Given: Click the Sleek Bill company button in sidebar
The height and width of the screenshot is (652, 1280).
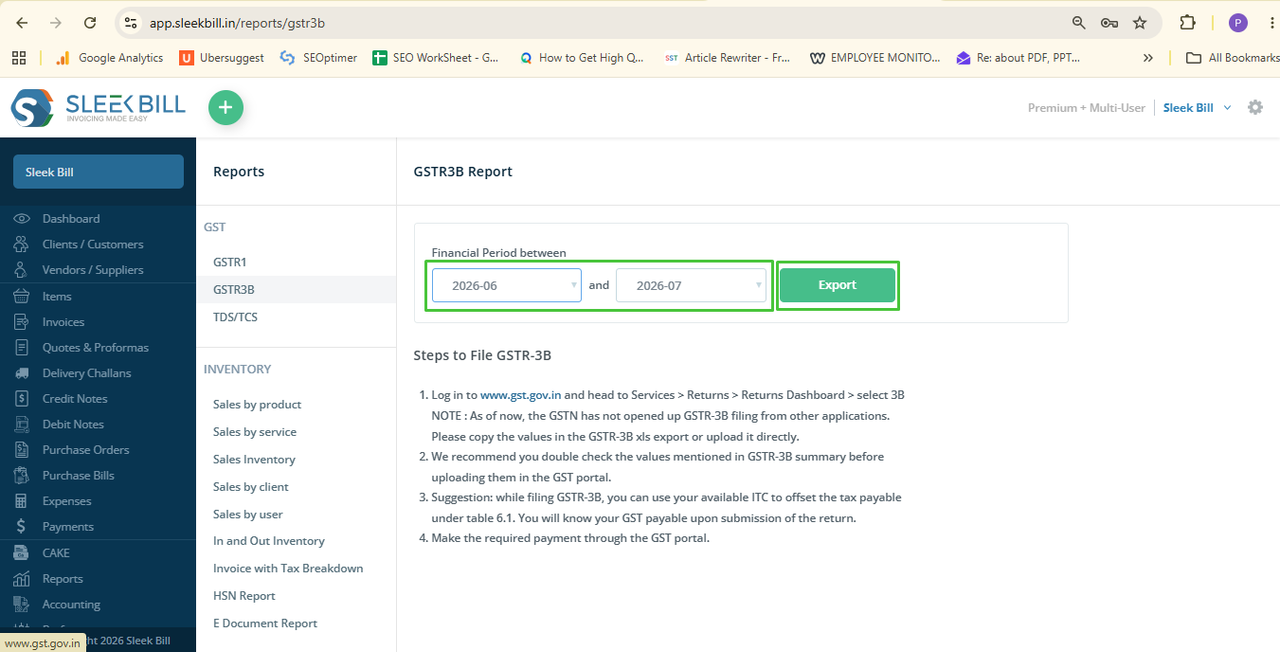Looking at the screenshot, I should (98, 172).
